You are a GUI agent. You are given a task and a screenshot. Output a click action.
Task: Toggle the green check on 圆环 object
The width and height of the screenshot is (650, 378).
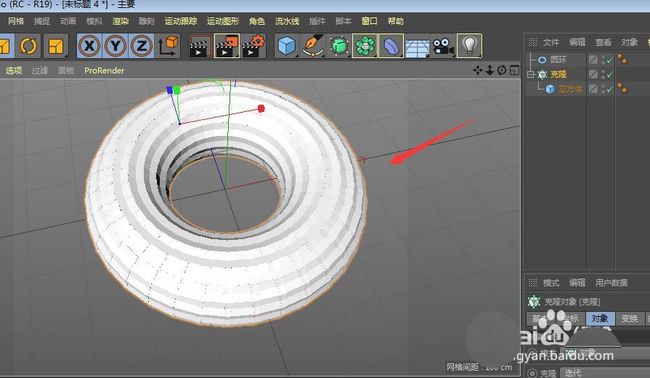coord(610,60)
